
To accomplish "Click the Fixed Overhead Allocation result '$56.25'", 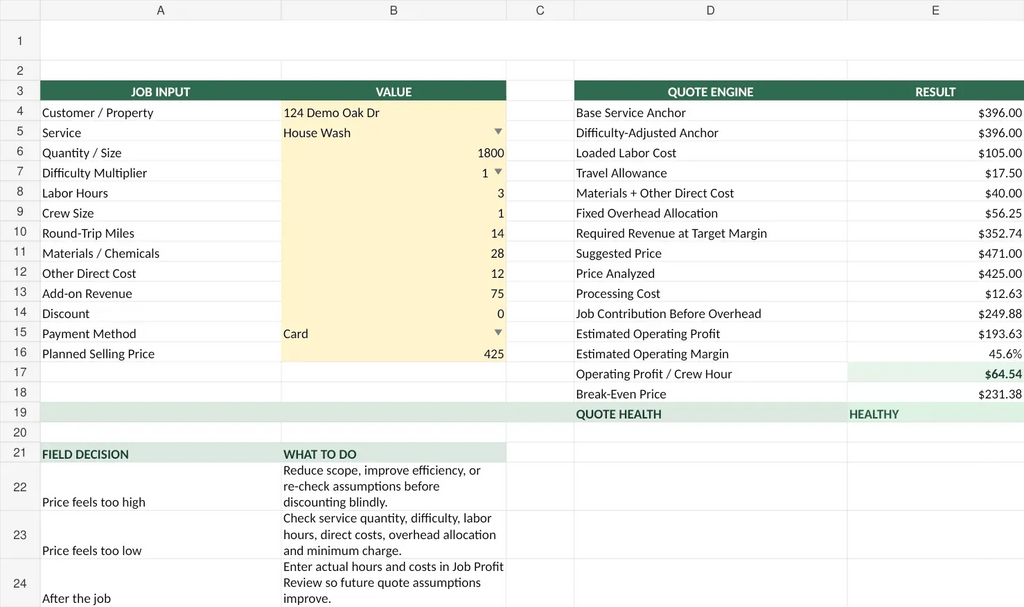I will tap(935, 213).
